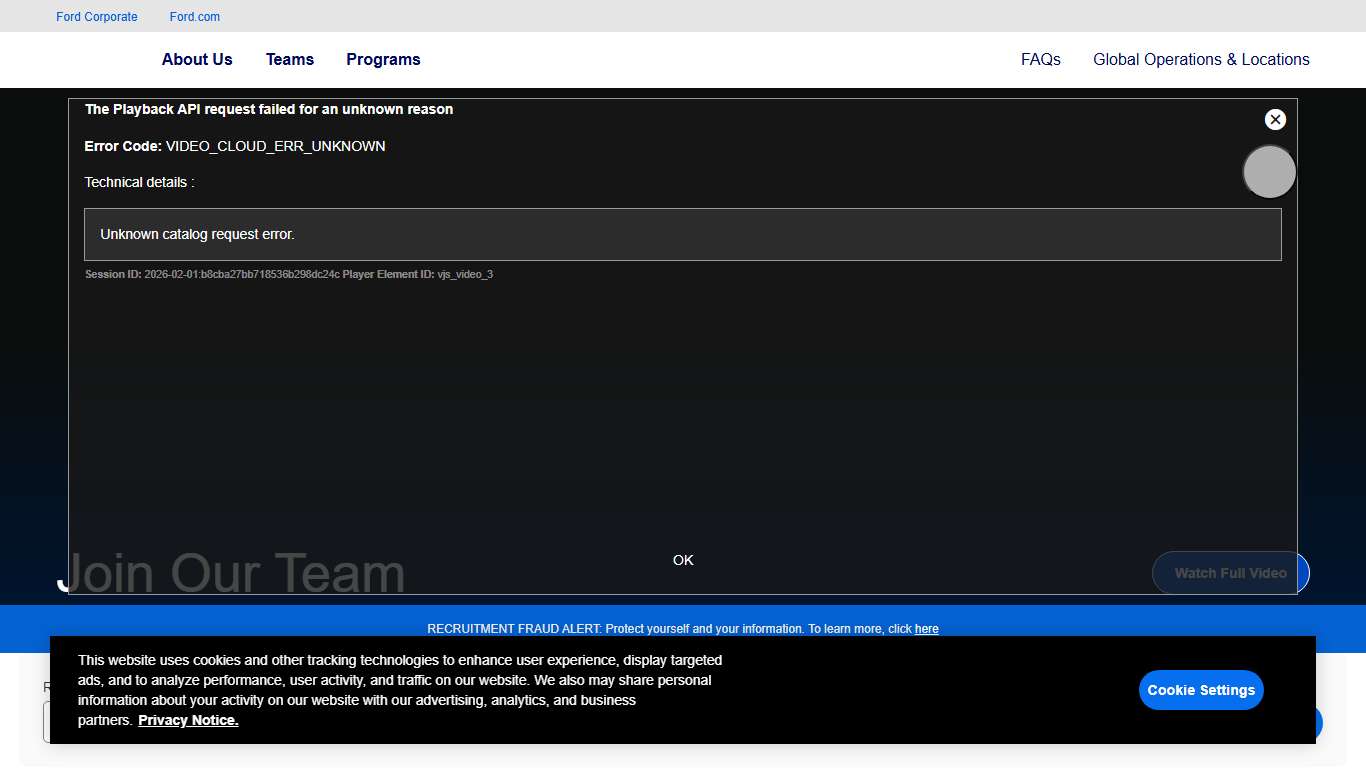Click the gray circular button

pyautogui.click(x=1269, y=172)
